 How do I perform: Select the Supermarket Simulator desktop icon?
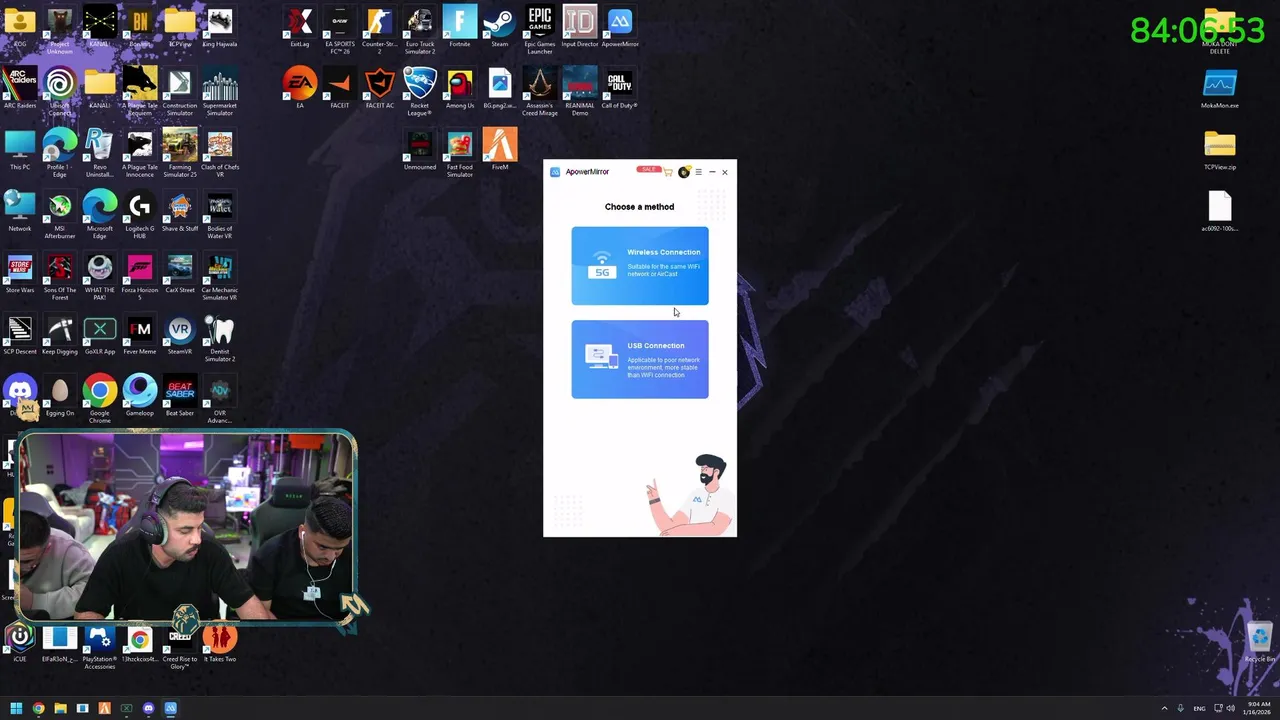(x=220, y=92)
